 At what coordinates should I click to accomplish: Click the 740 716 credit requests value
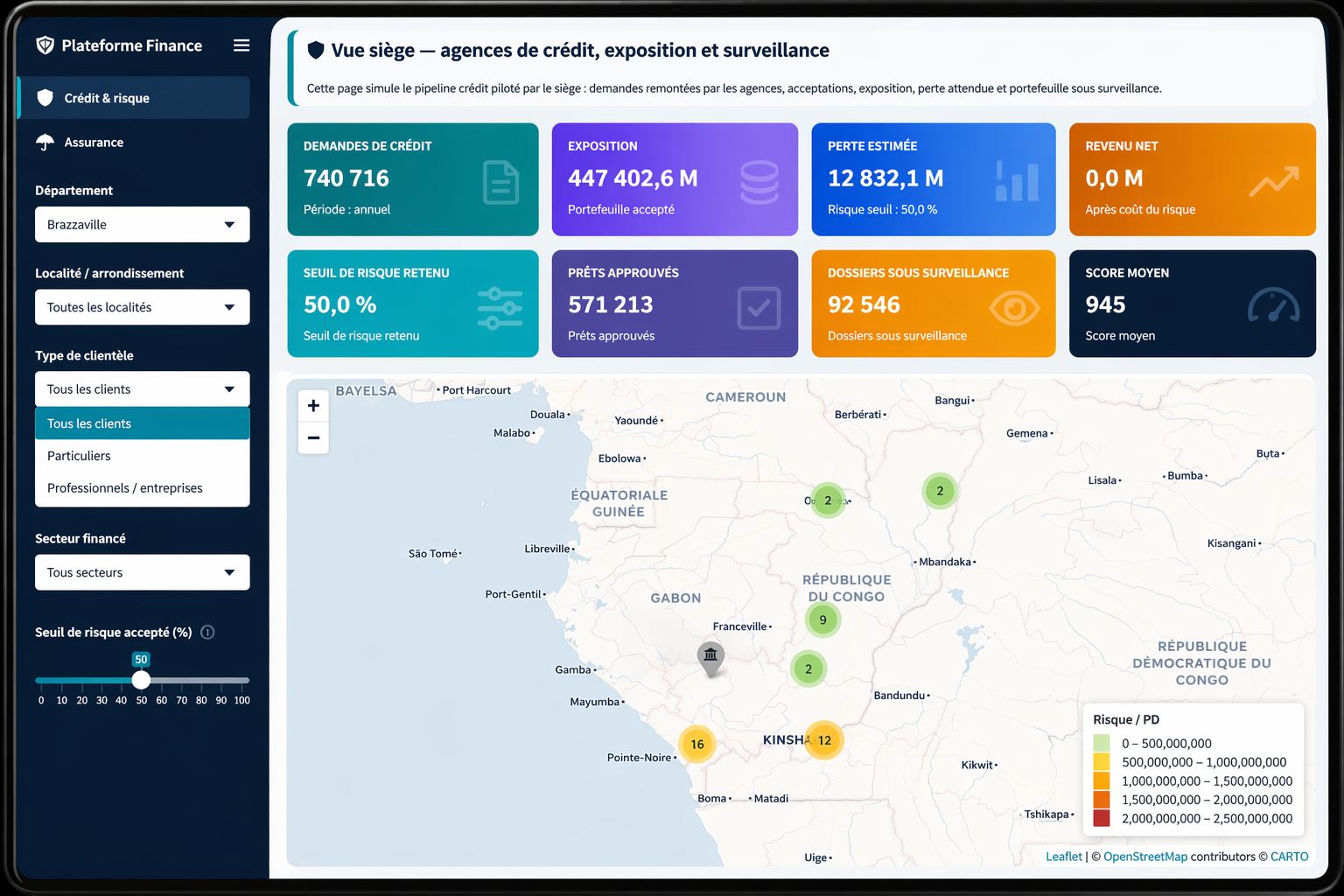[346, 178]
